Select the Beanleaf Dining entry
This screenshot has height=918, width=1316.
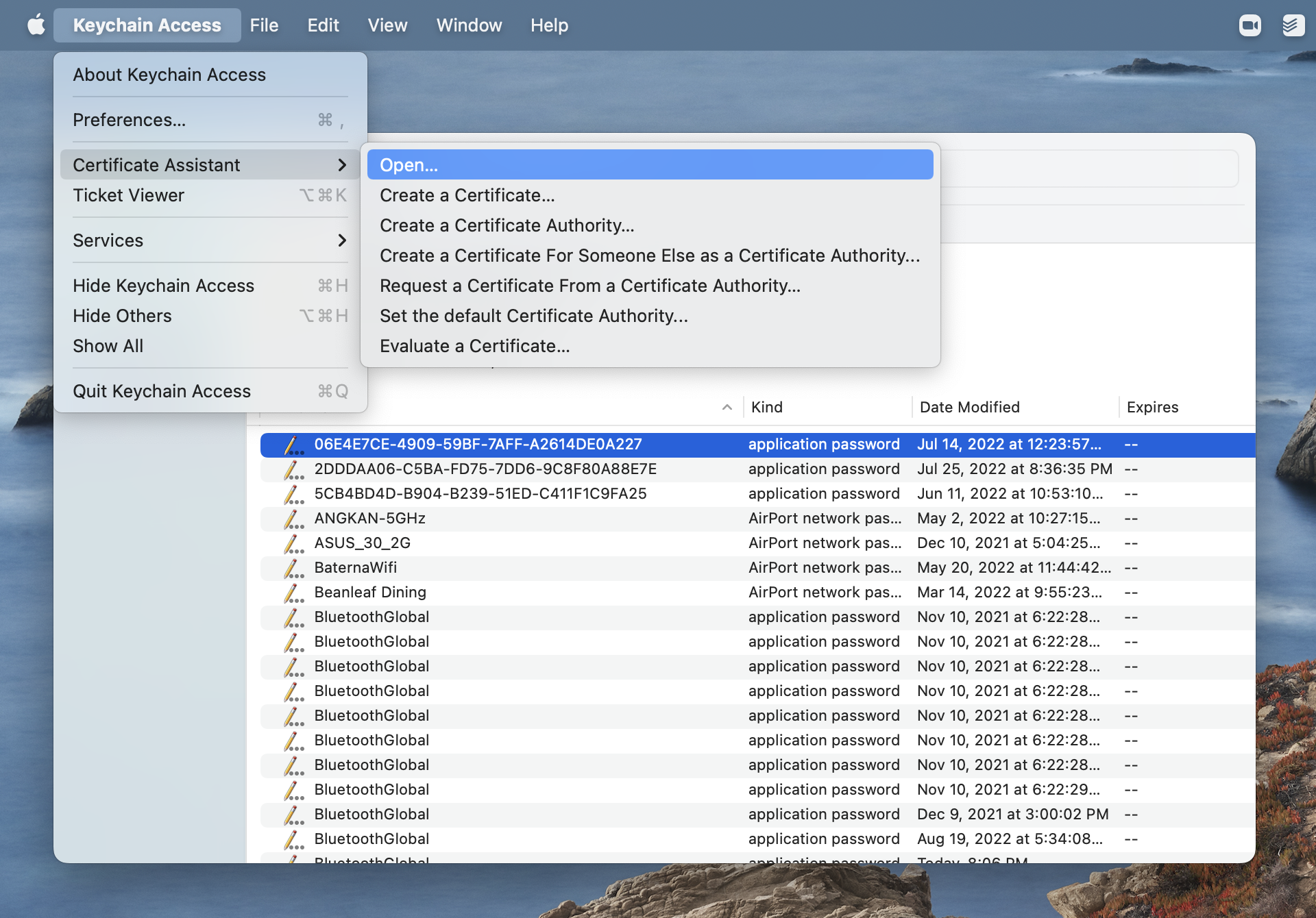757,593
